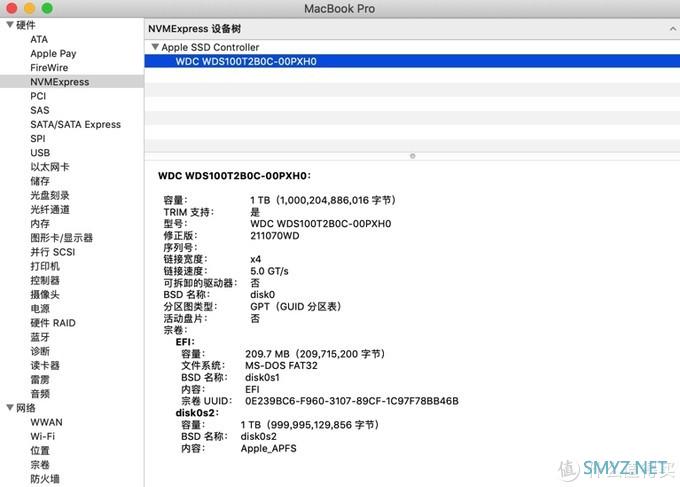Collapse the 网络 network section
The height and width of the screenshot is (487, 680).
pyautogui.click(x=10, y=408)
